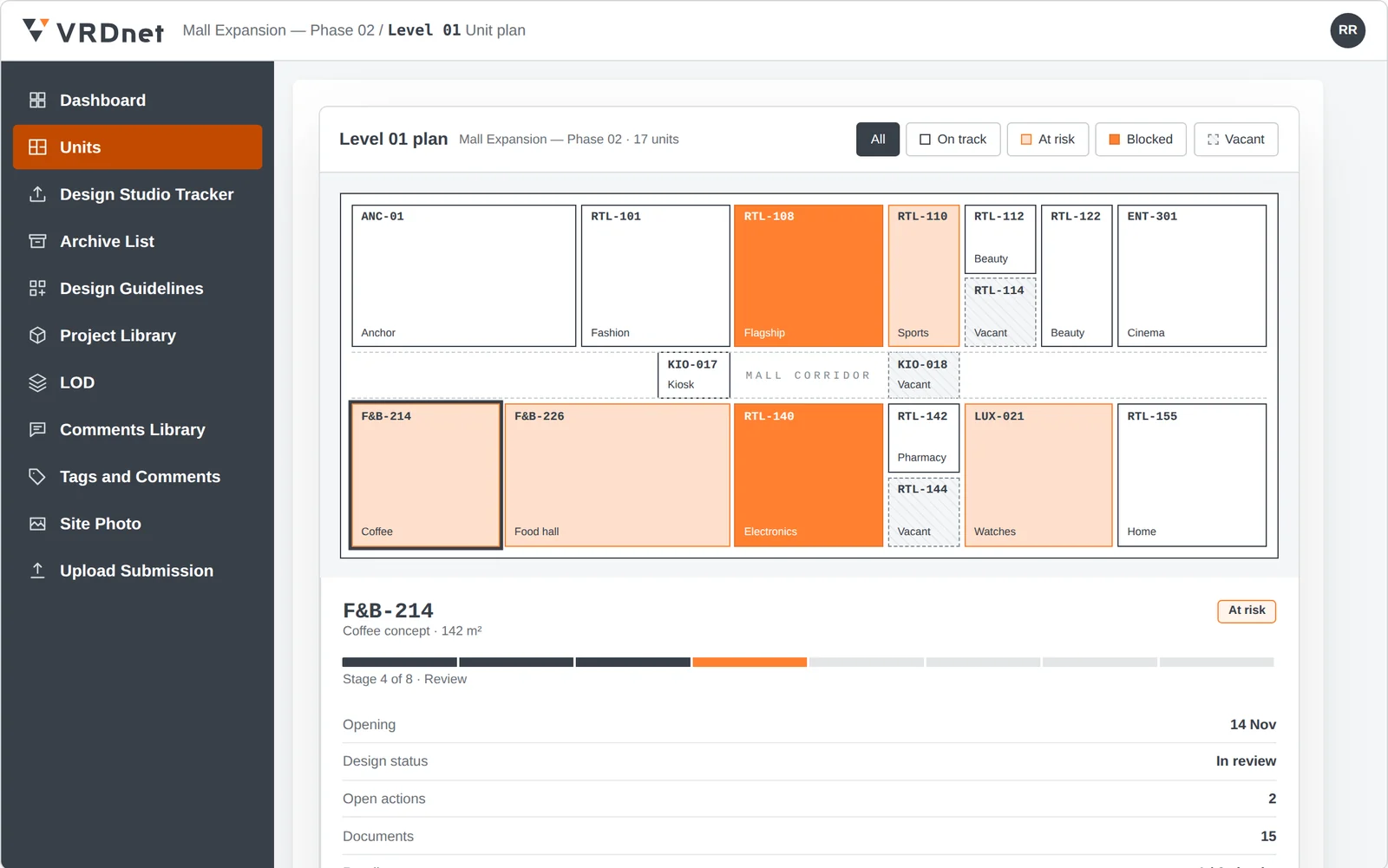Select unit F&B-226 Food hall
Image resolution: width=1388 pixels, height=868 pixels.
tap(617, 475)
